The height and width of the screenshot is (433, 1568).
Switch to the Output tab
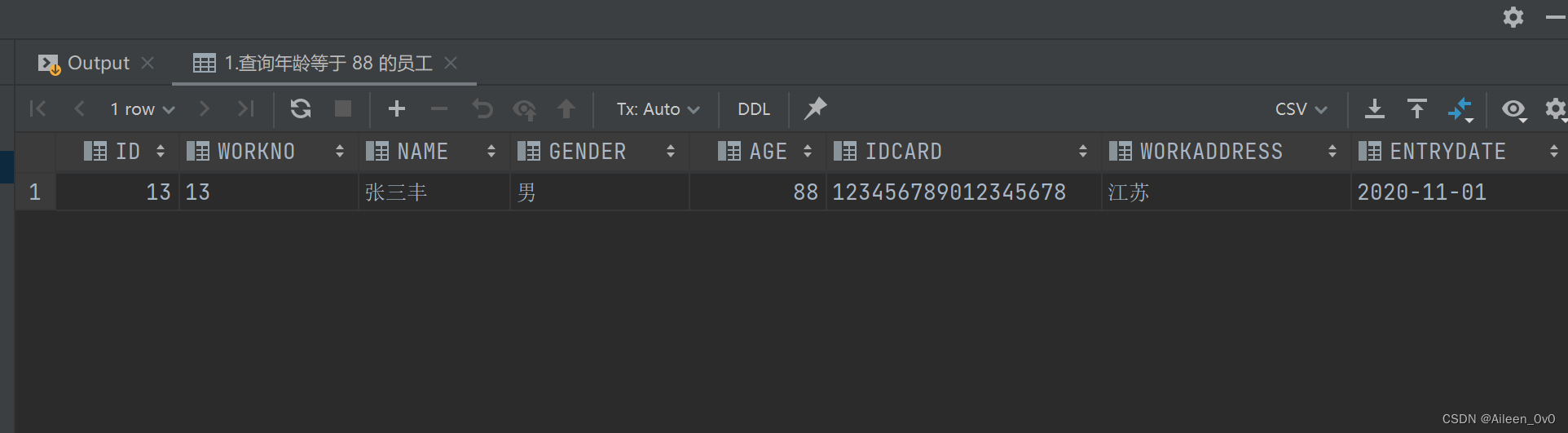pyautogui.click(x=98, y=63)
